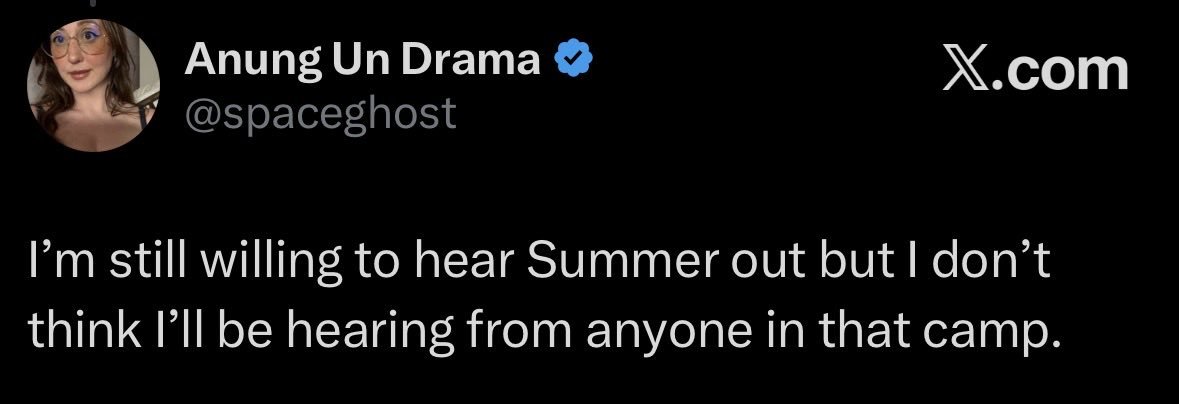1179x404 pixels.
Task: Click the blue verified checkmark badge
Action: point(574,60)
